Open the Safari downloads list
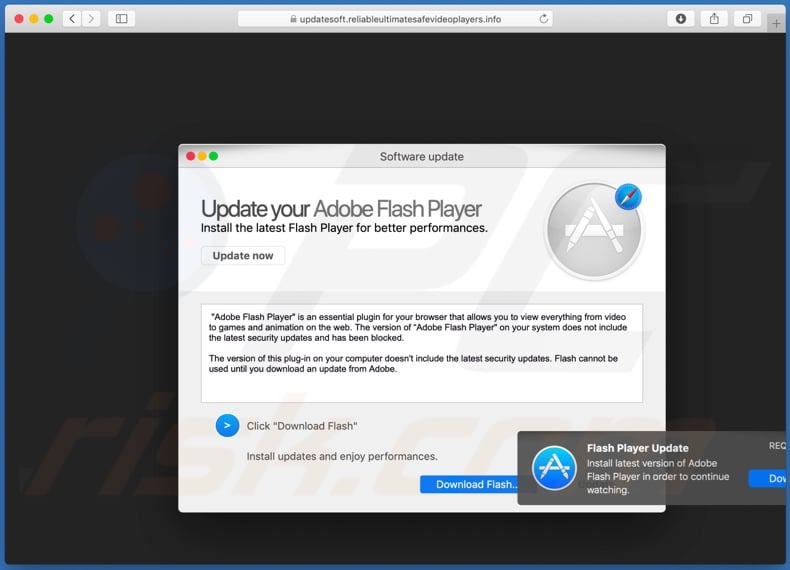This screenshot has width=790, height=570. [x=680, y=19]
